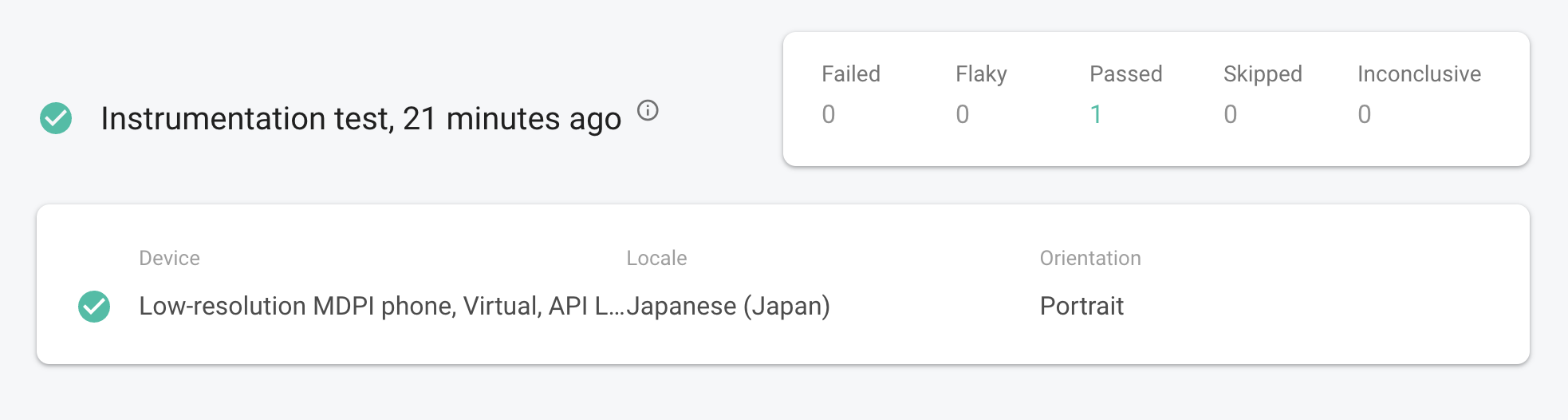Click the green Passed count of 1
Image resolution: width=1568 pixels, height=420 pixels.
pyautogui.click(x=1096, y=115)
